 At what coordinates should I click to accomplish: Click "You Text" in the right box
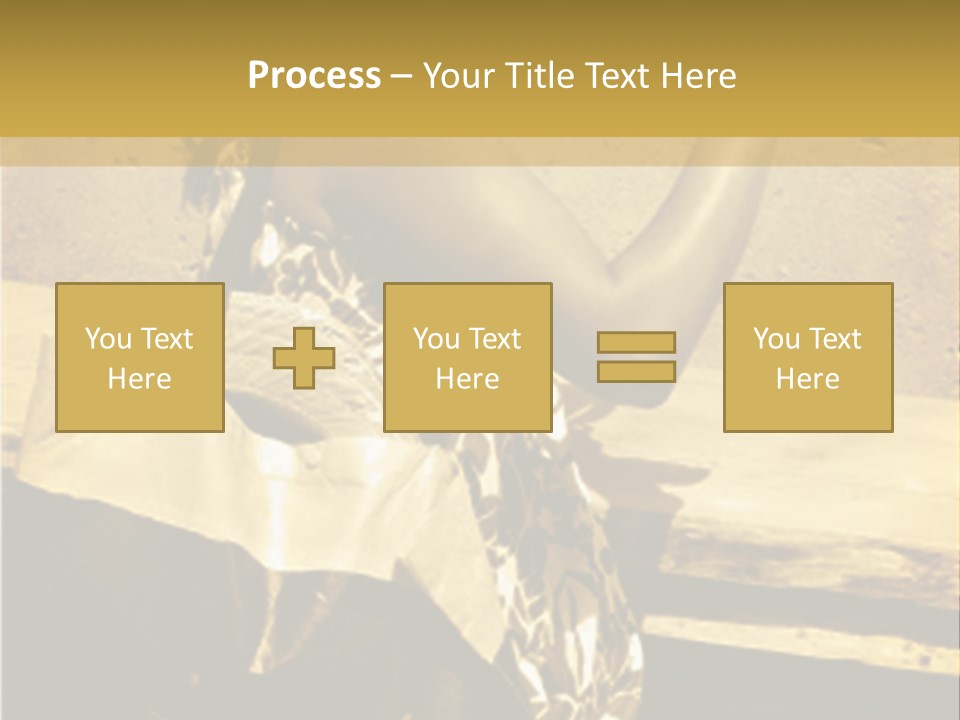tap(807, 339)
